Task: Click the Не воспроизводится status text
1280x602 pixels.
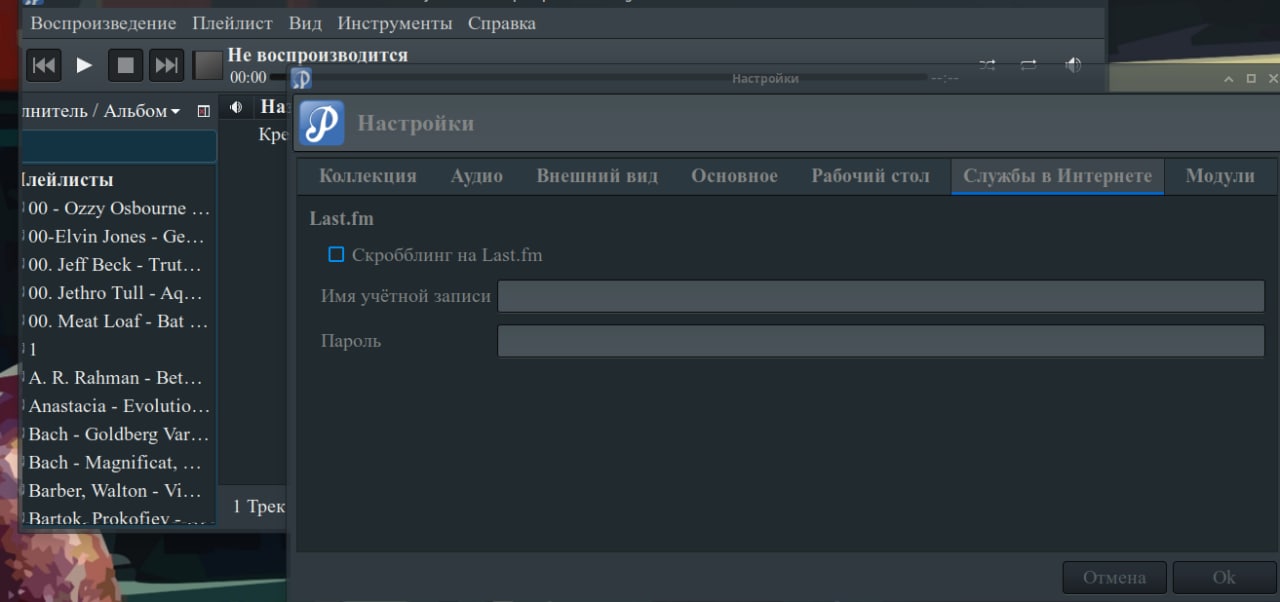Action: (318, 55)
